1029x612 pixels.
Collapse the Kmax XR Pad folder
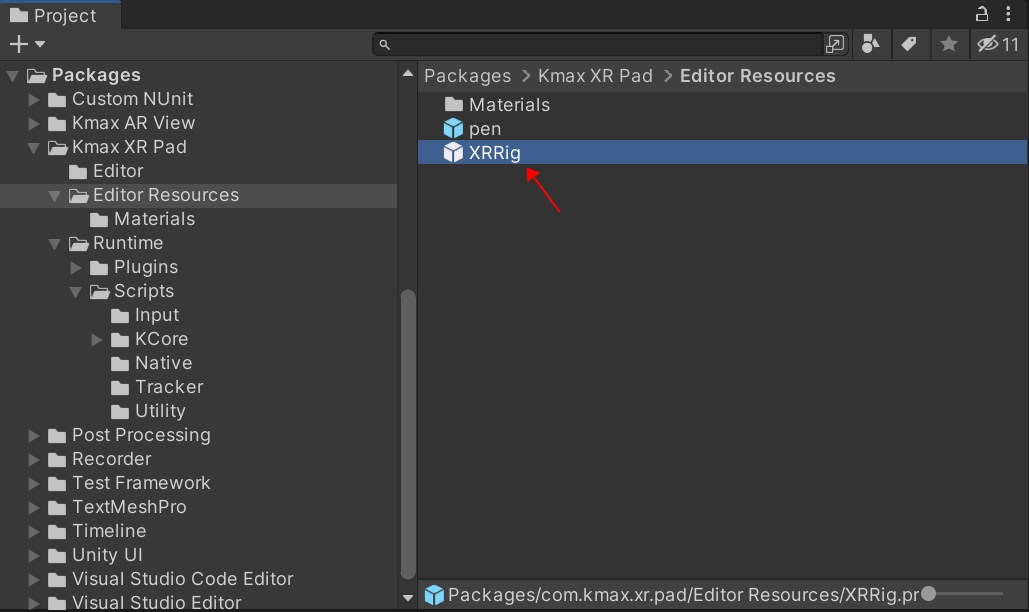(x=33, y=148)
